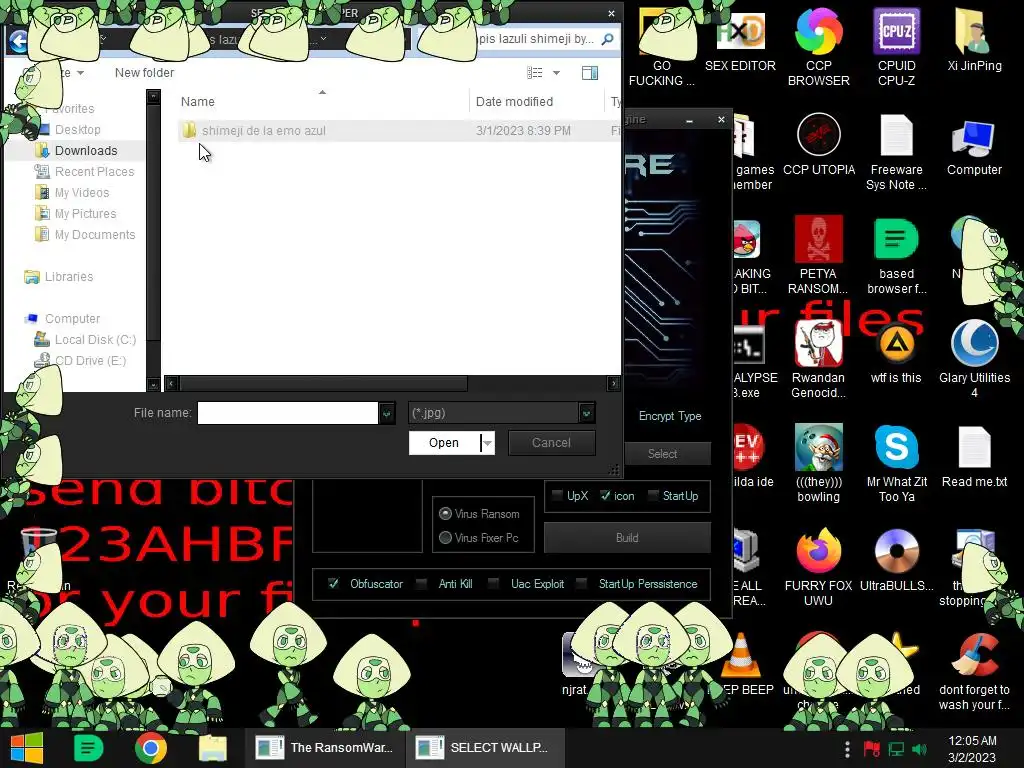Click the Select button under Encrypt Type
This screenshot has width=1024, height=768.
click(x=663, y=454)
